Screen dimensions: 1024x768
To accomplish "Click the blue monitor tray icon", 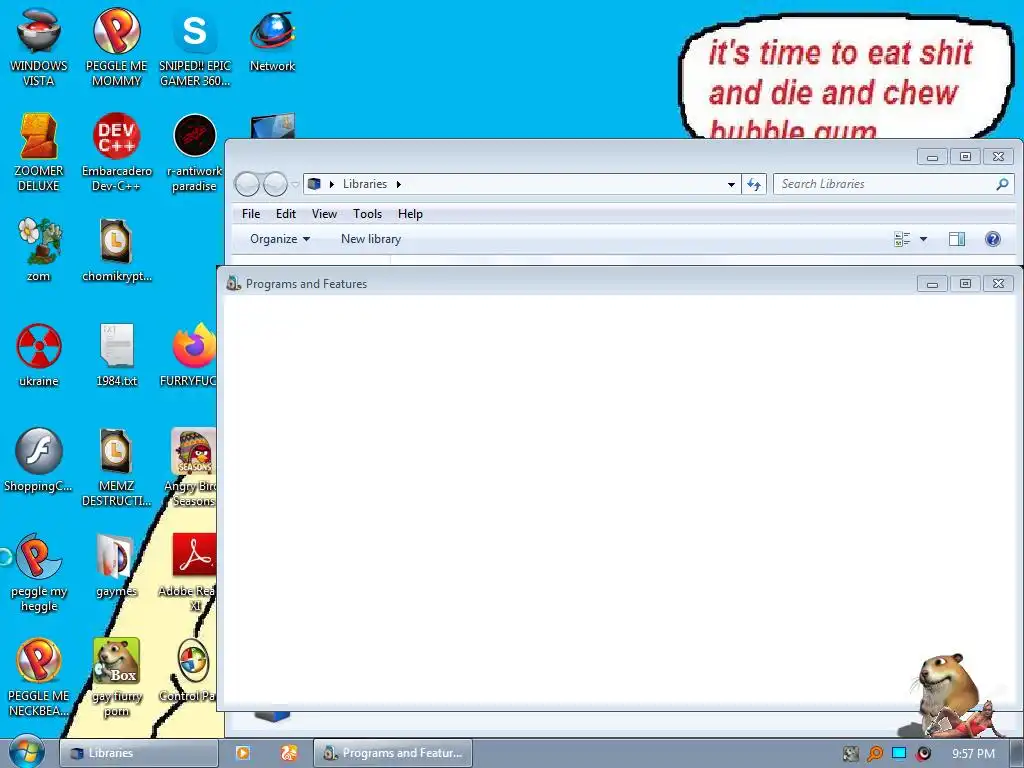I will tap(899, 753).
